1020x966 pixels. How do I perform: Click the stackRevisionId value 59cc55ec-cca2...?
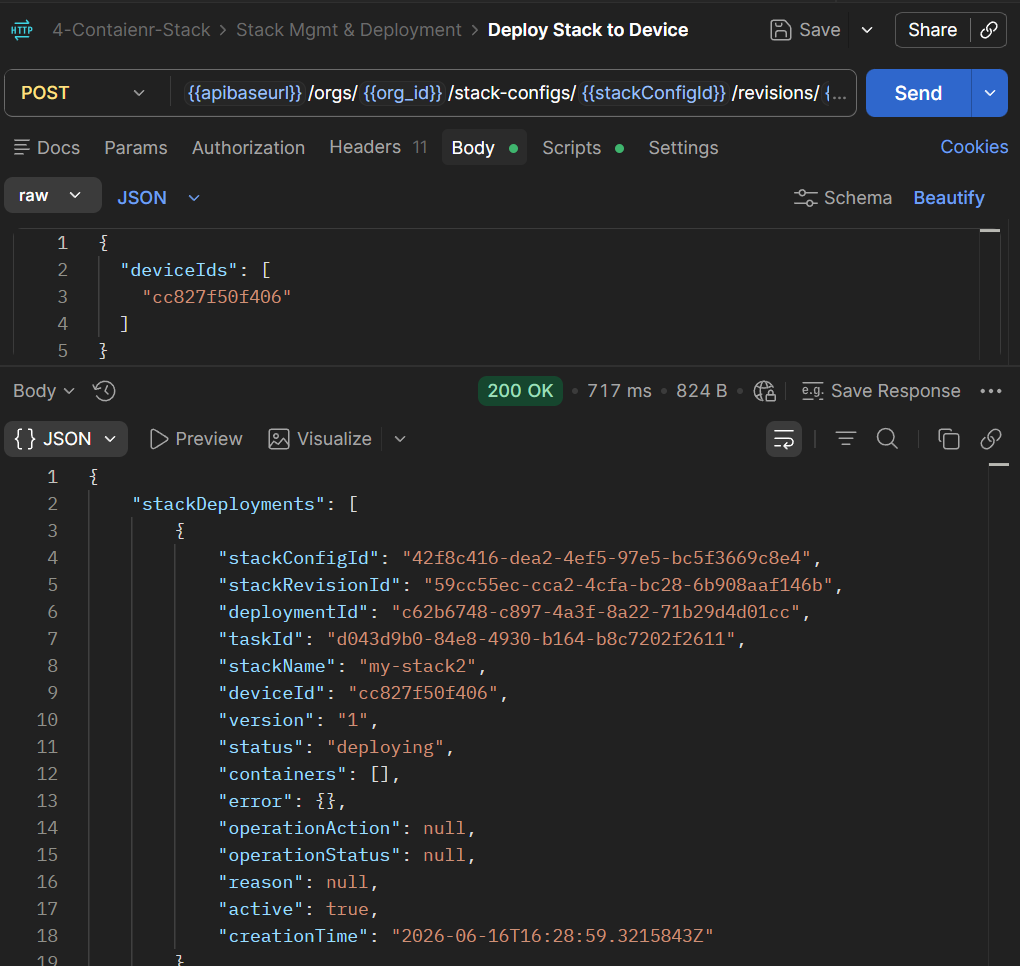coord(628,585)
